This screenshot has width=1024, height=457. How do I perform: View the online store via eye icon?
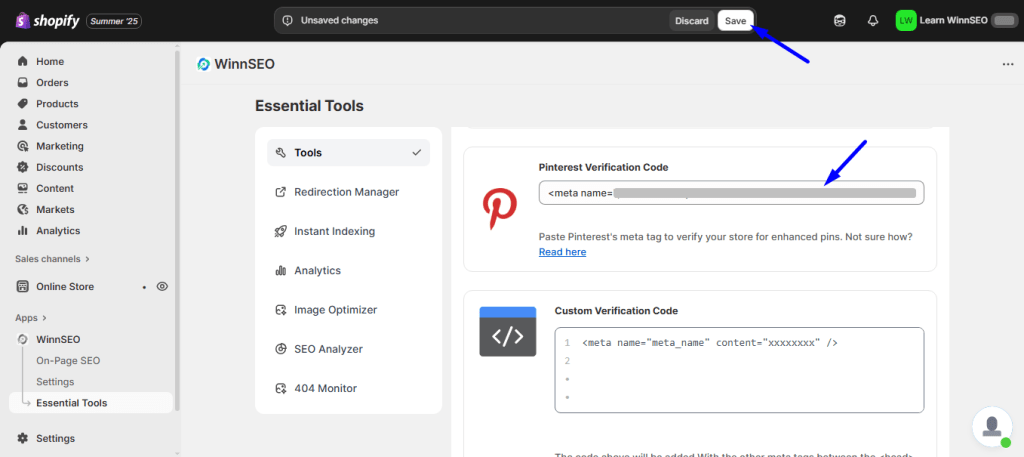click(163, 287)
